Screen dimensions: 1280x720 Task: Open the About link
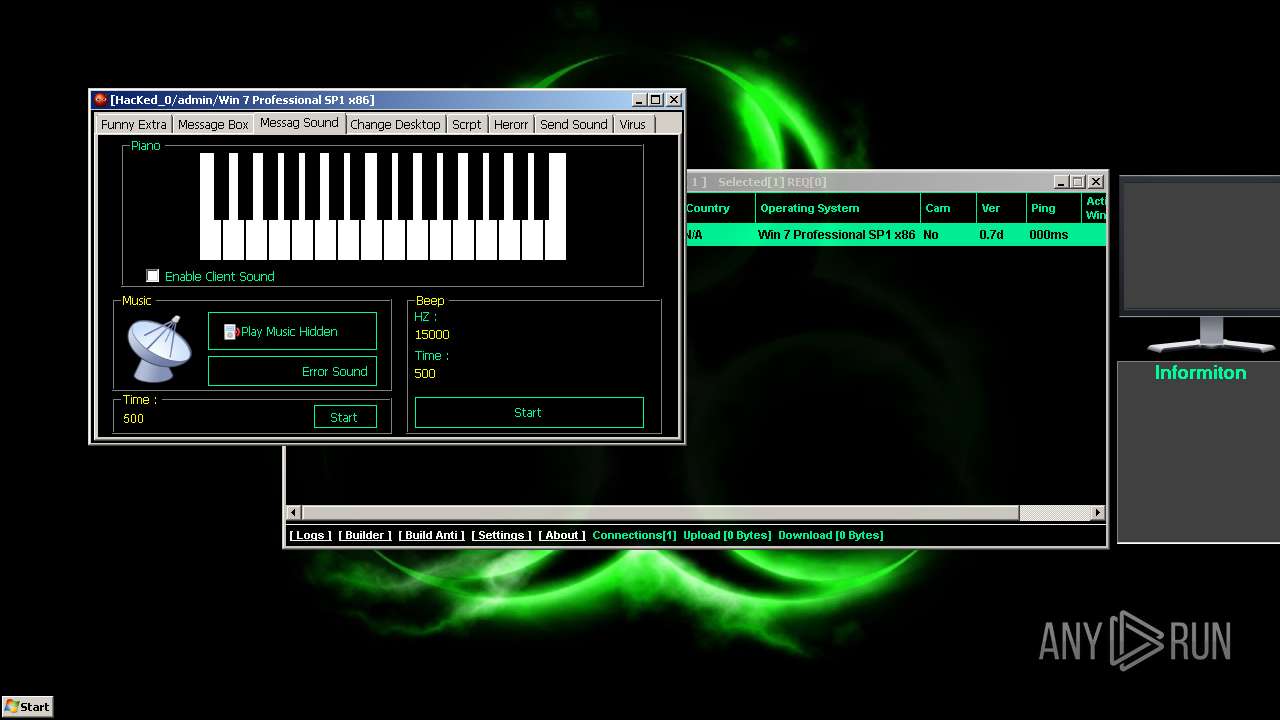point(562,535)
